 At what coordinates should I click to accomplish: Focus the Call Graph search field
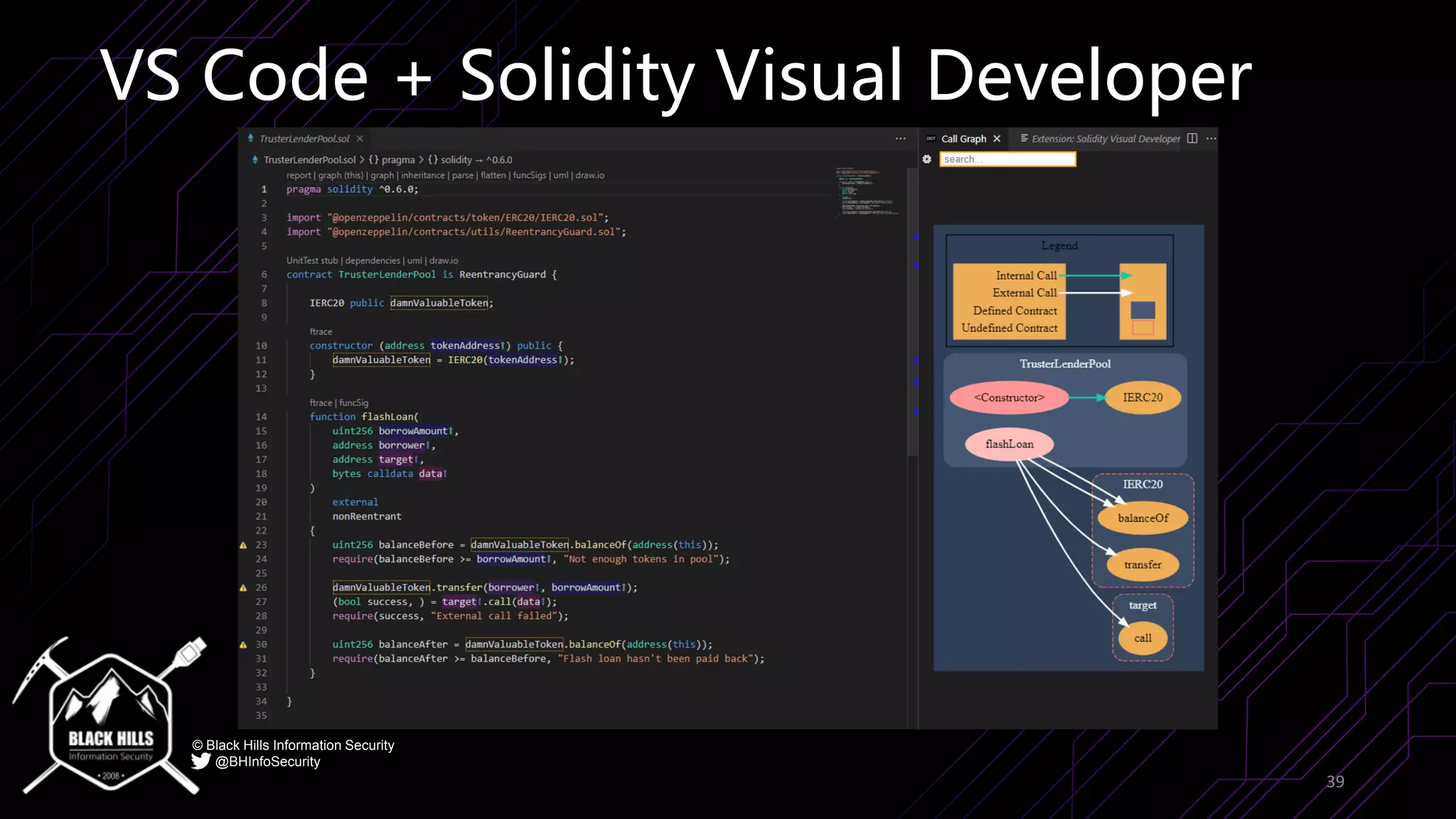tap(1008, 159)
